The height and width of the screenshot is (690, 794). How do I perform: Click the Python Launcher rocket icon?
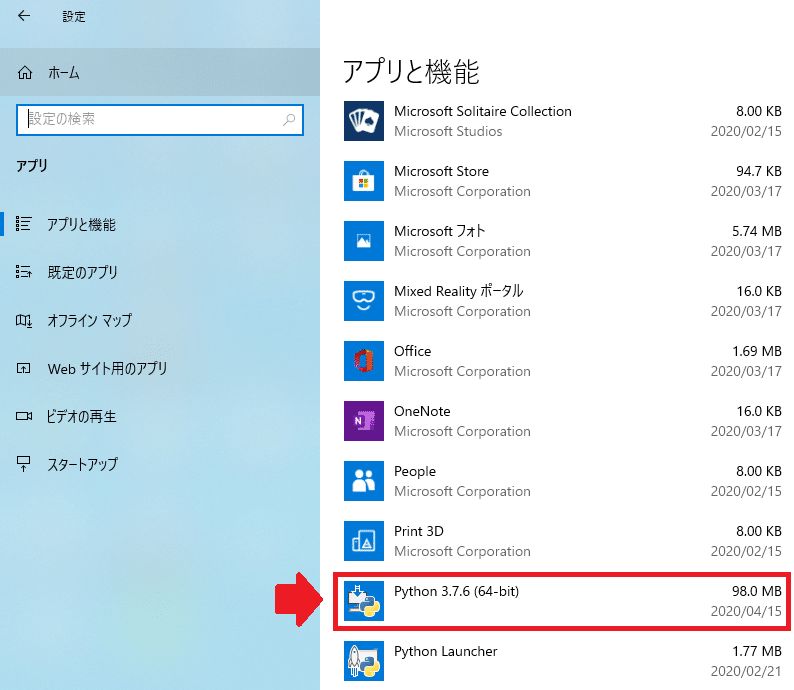[x=364, y=661]
